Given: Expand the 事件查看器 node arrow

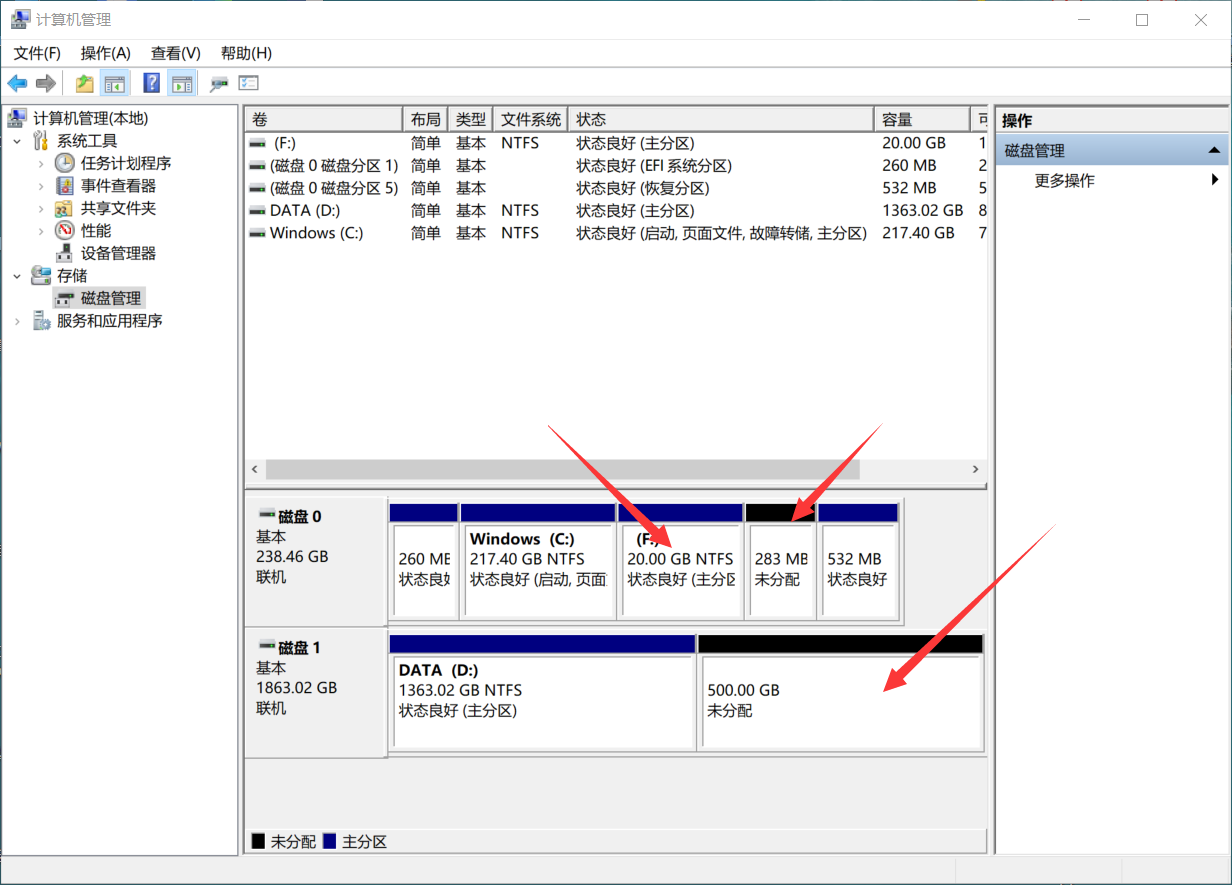Looking at the screenshot, I should click(x=41, y=186).
